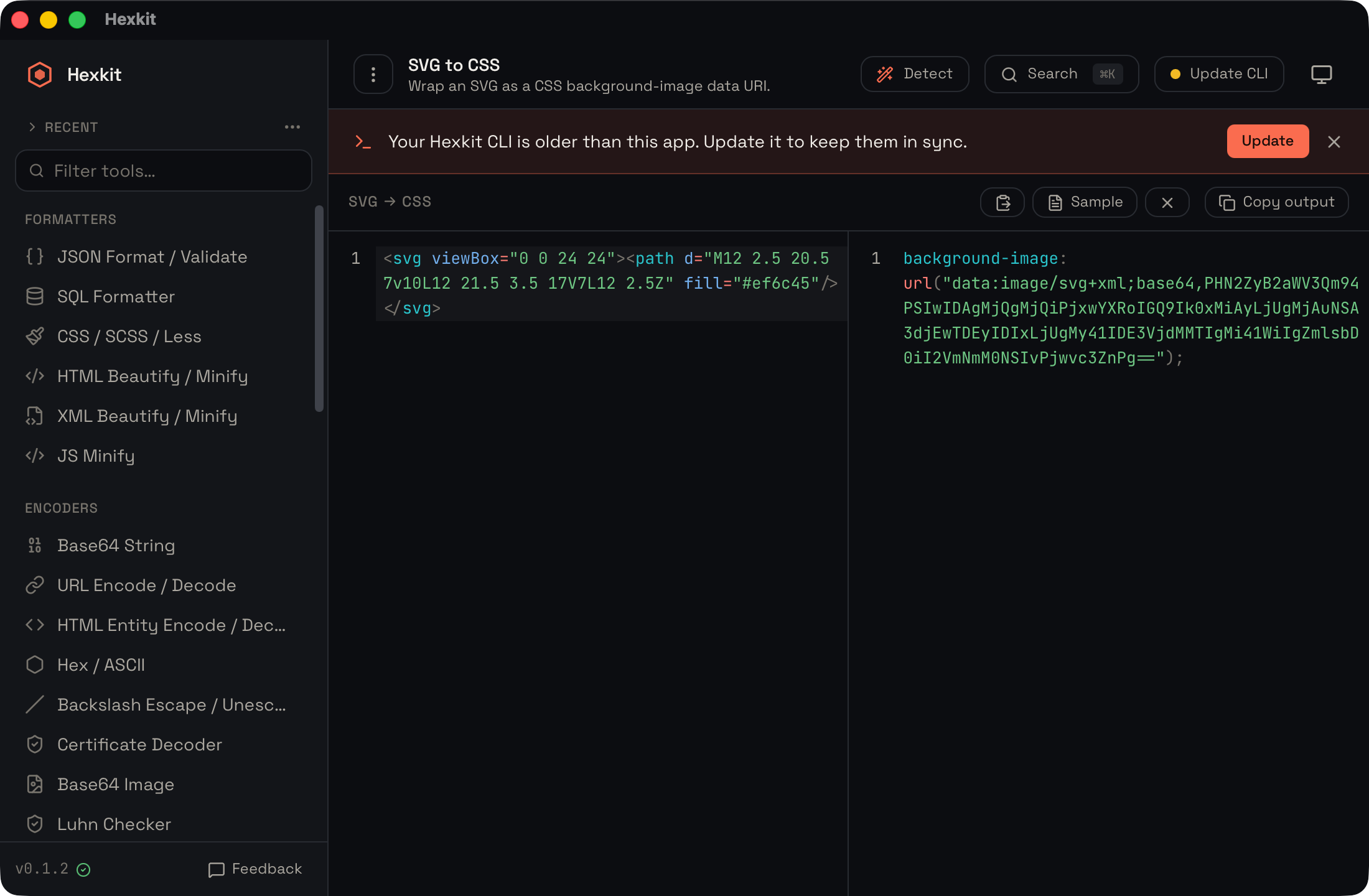Click the URL Encode / Decode link icon

(x=35, y=586)
